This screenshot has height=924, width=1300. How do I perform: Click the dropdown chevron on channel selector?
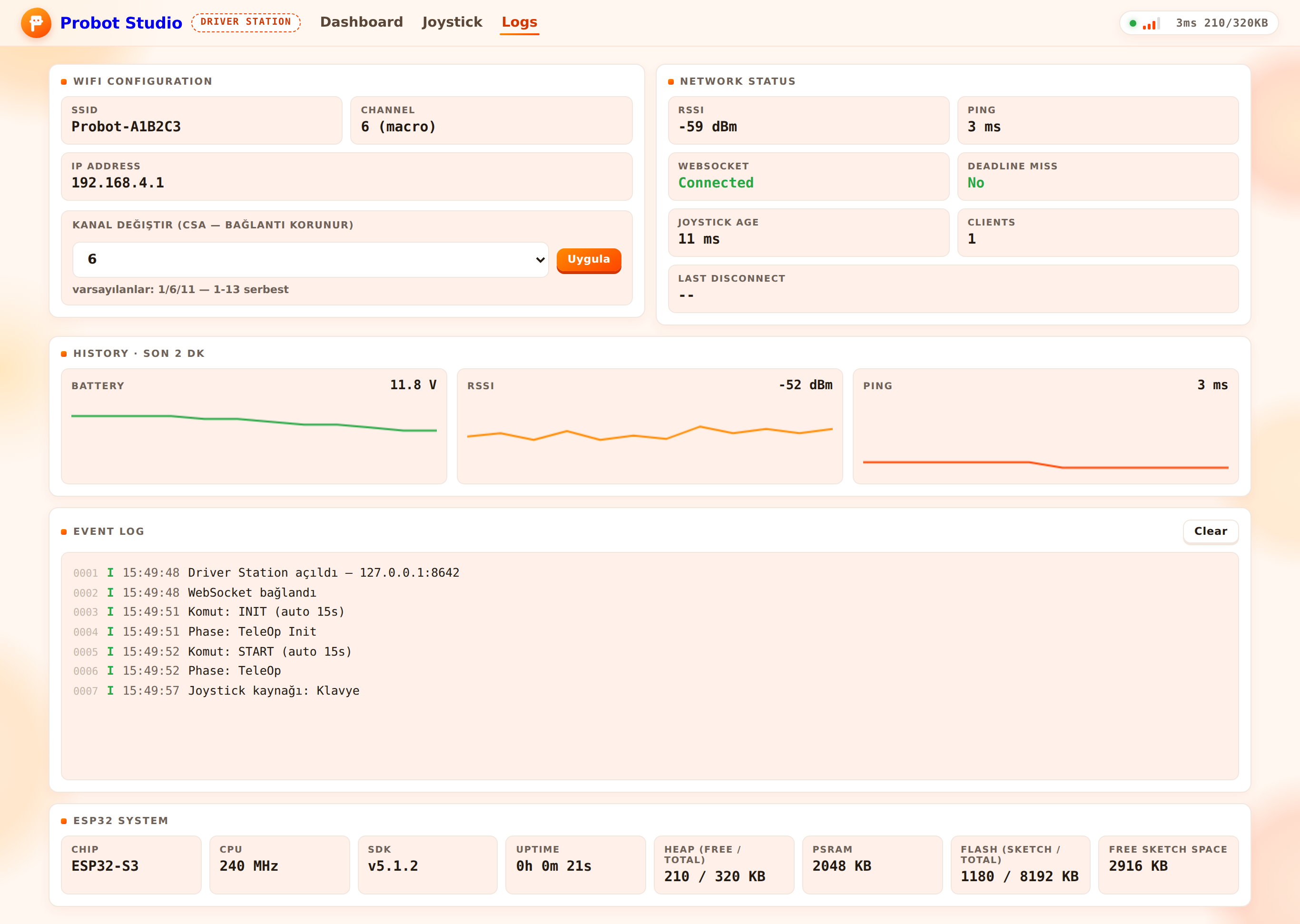(540, 260)
